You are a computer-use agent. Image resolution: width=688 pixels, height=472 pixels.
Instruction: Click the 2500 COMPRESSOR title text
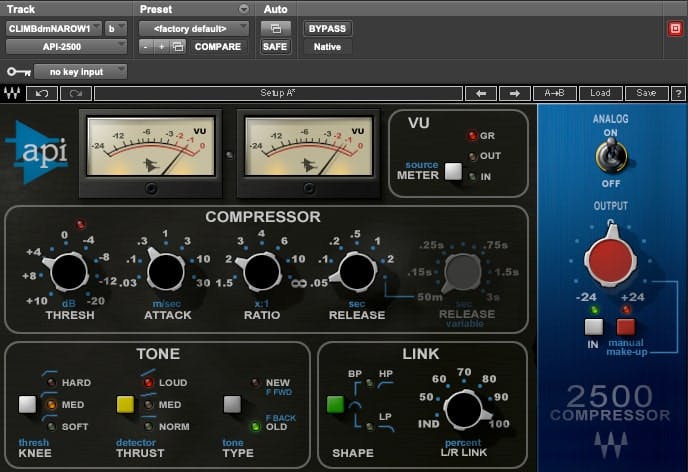coord(610,403)
